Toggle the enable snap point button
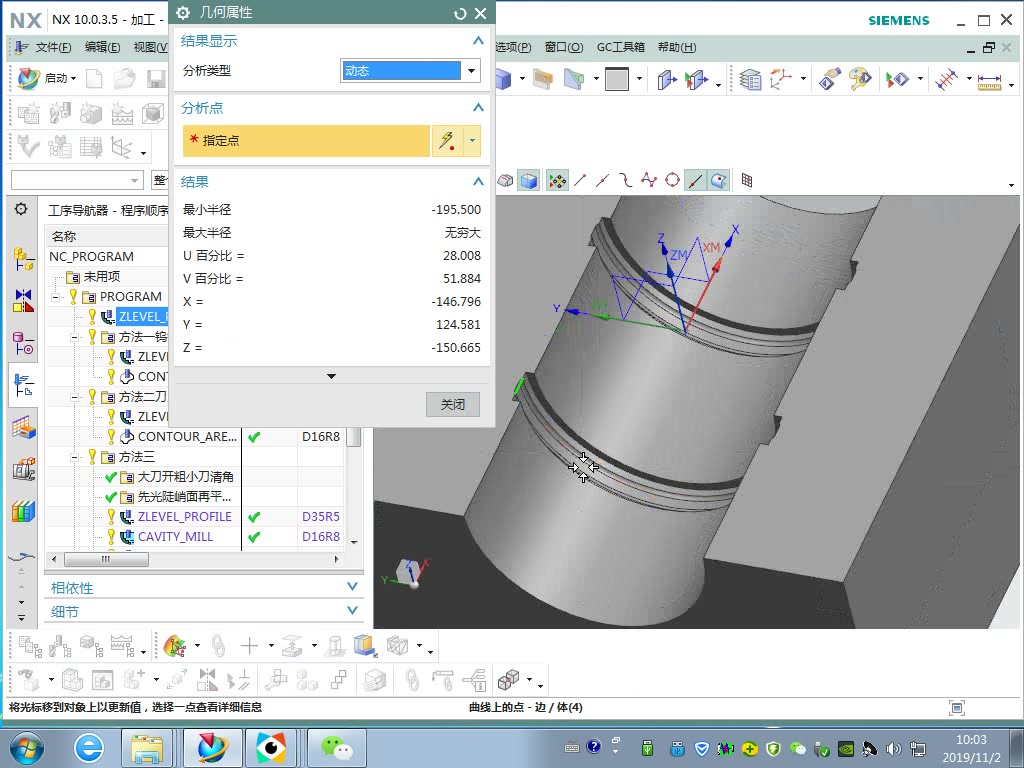The height and width of the screenshot is (768, 1024). point(556,181)
